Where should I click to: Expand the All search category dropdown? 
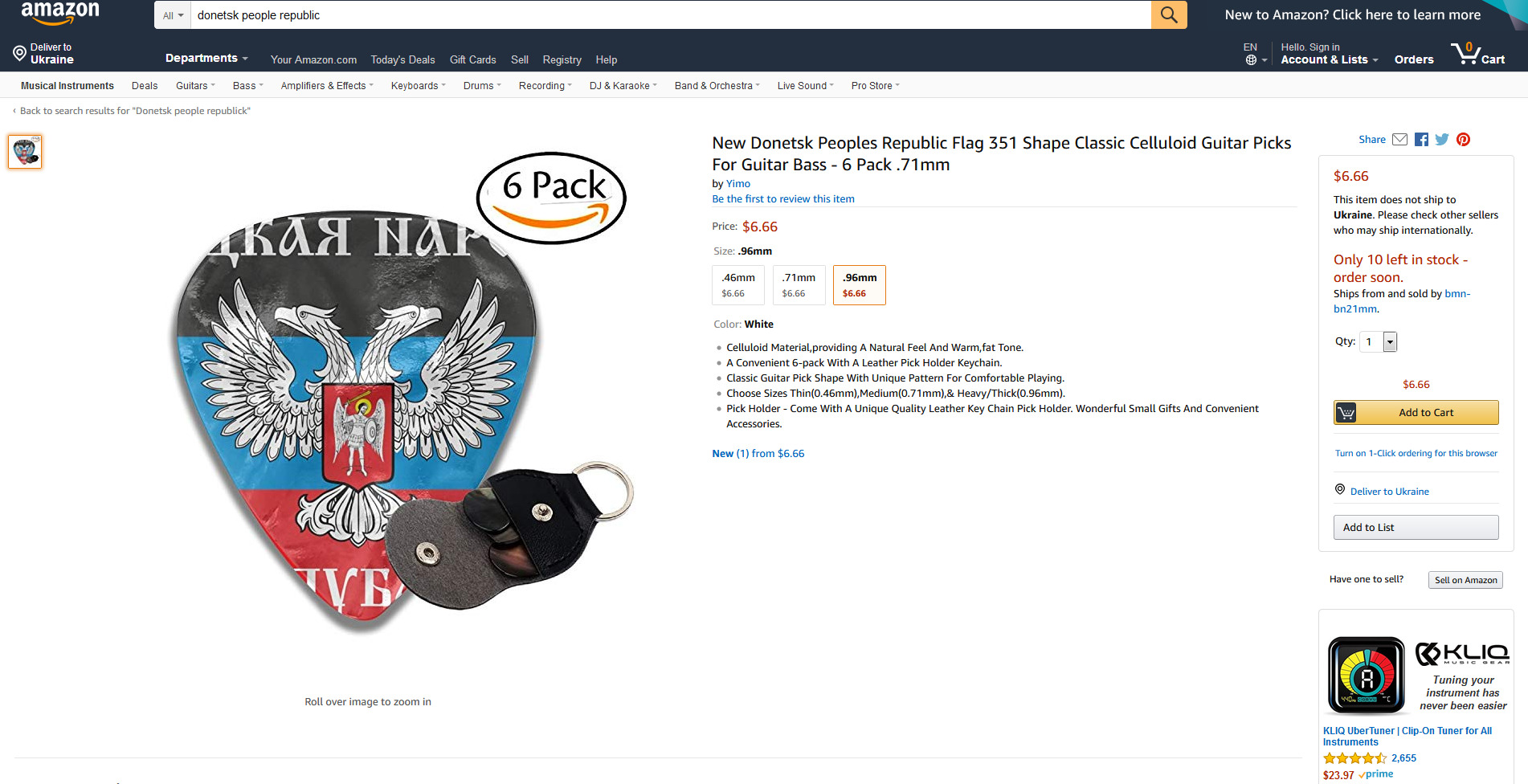click(173, 15)
